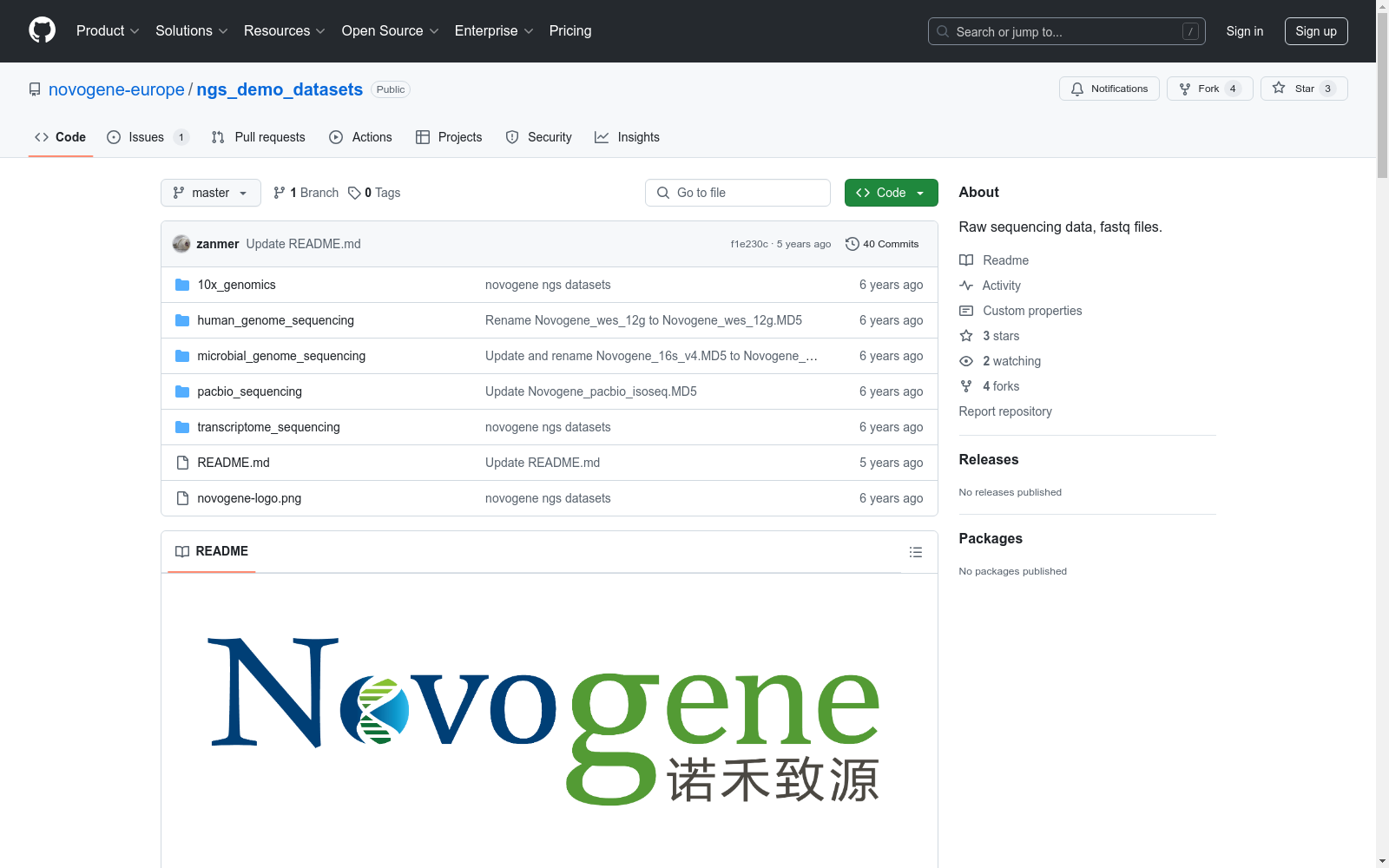Click the star icon beside 3 stars
1389x868 pixels.
coord(966,336)
